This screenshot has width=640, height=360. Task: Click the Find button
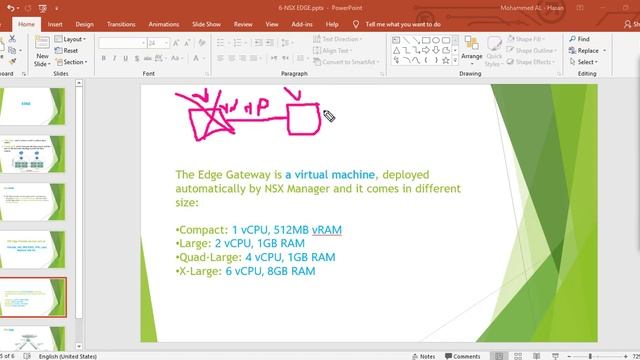pos(580,39)
